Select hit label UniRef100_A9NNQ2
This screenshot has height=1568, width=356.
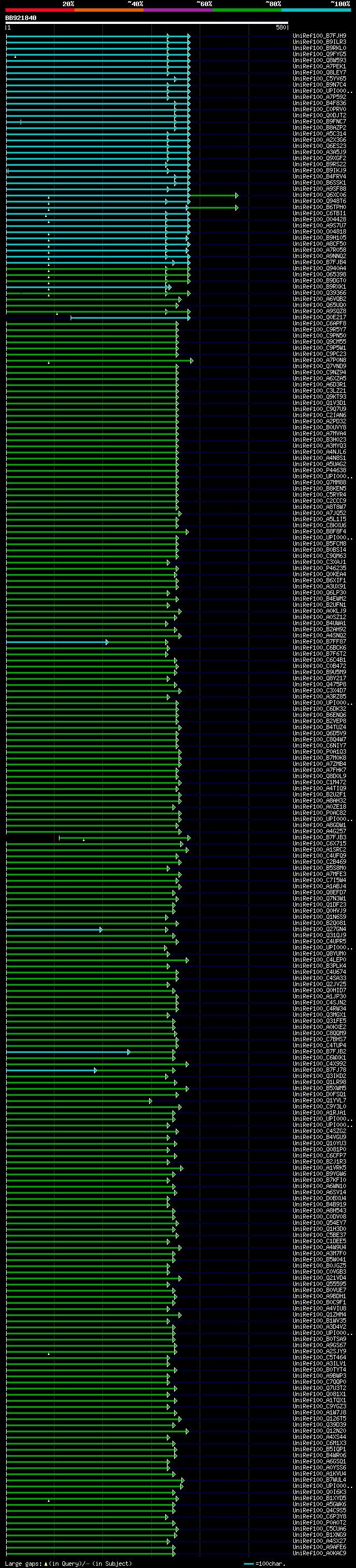319,256
